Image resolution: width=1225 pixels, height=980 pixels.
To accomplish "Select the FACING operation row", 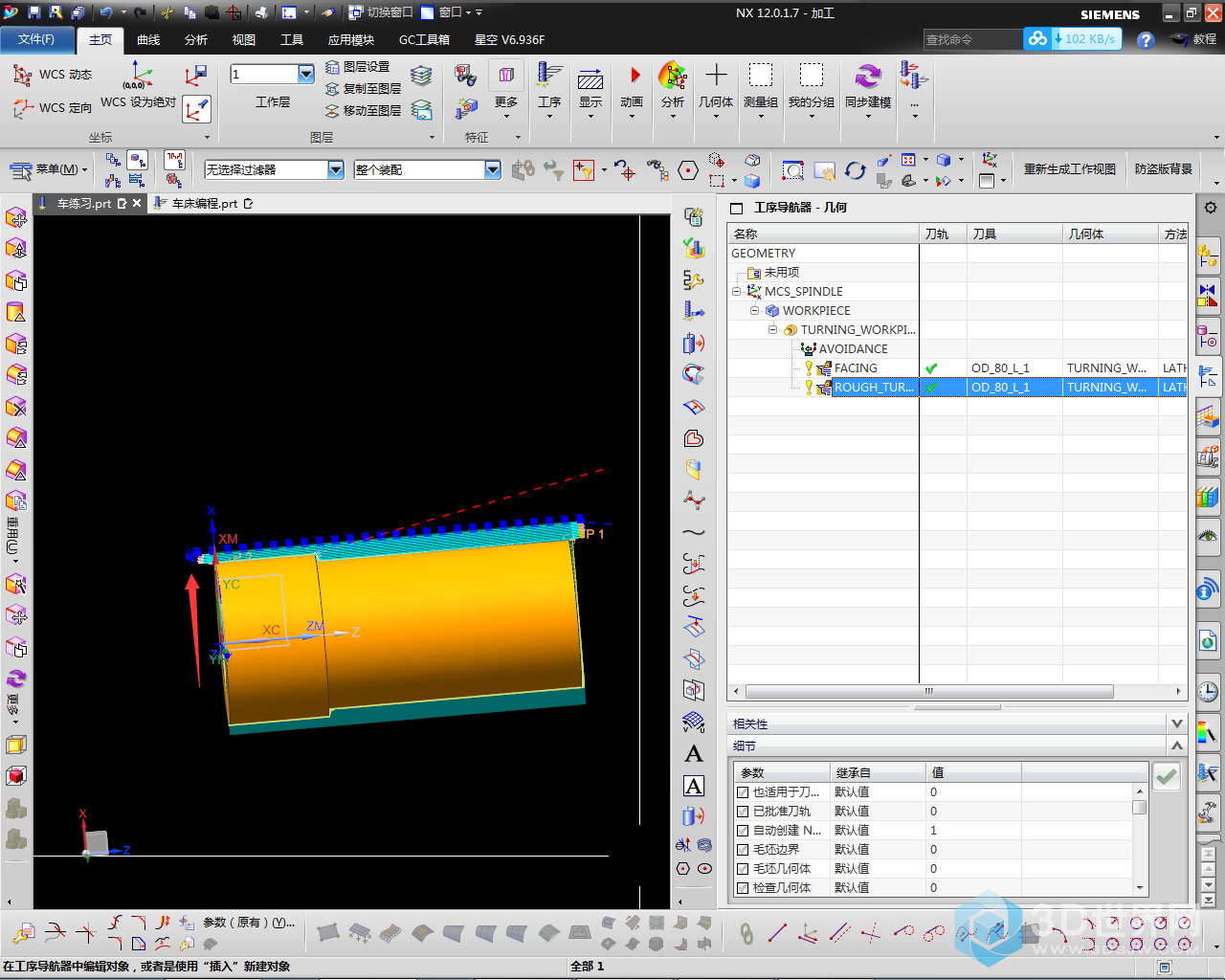I will click(957, 367).
